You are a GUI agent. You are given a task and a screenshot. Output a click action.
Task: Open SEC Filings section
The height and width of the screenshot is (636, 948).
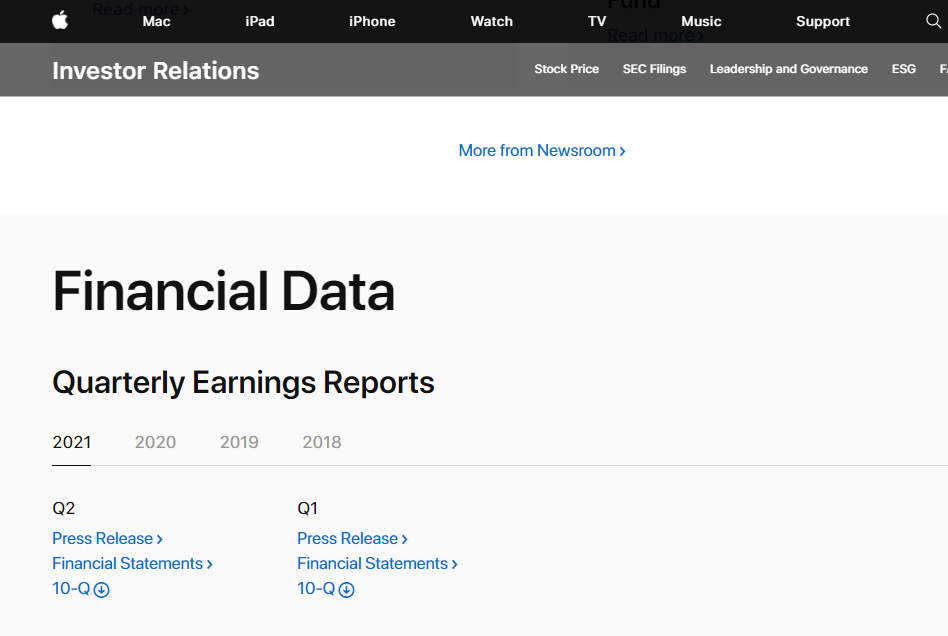(x=654, y=69)
